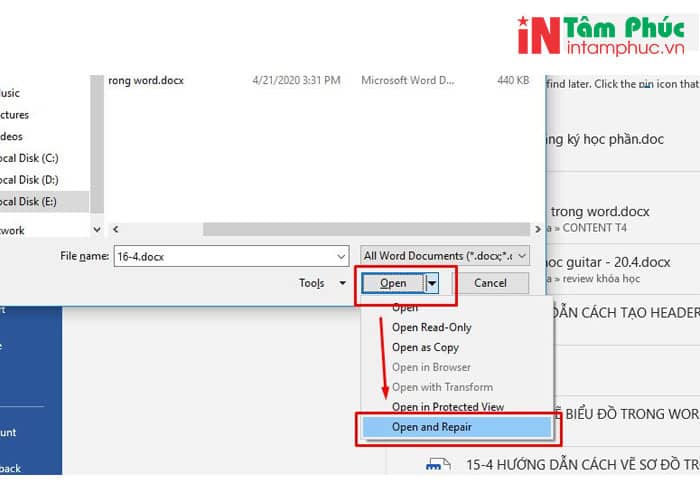700x500 pixels.
Task: Click the file list horizontal scrollbar thumb
Action: 366,229
